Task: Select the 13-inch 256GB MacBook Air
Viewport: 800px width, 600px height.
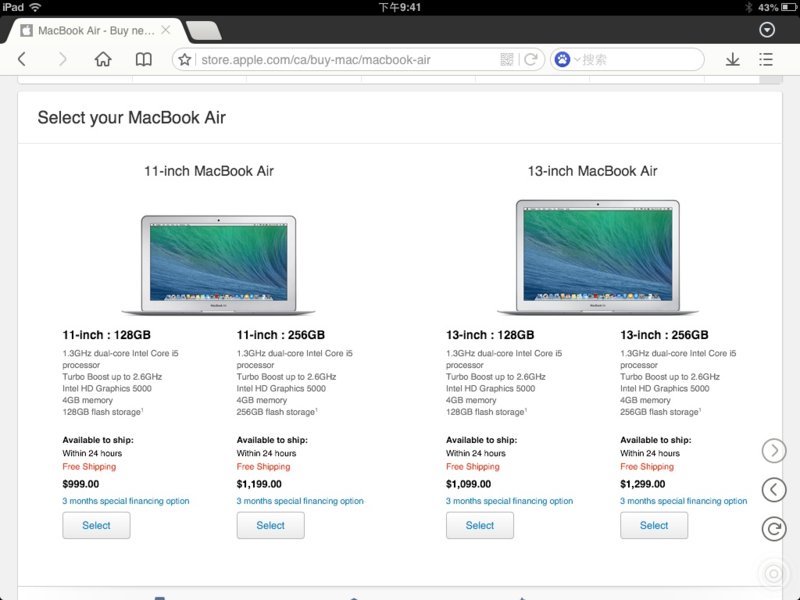Action: pos(654,525)
